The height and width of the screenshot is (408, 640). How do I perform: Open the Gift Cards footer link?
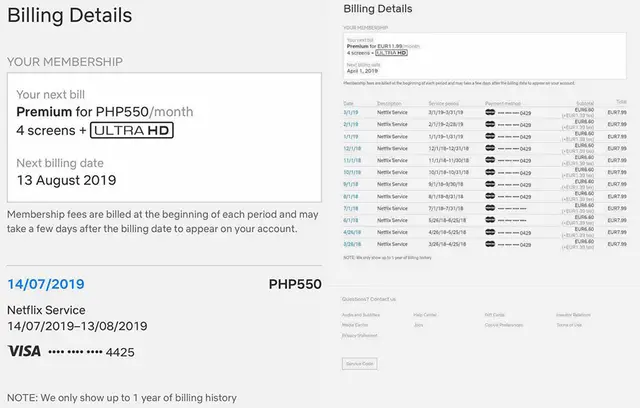click(x=494, y=315)
